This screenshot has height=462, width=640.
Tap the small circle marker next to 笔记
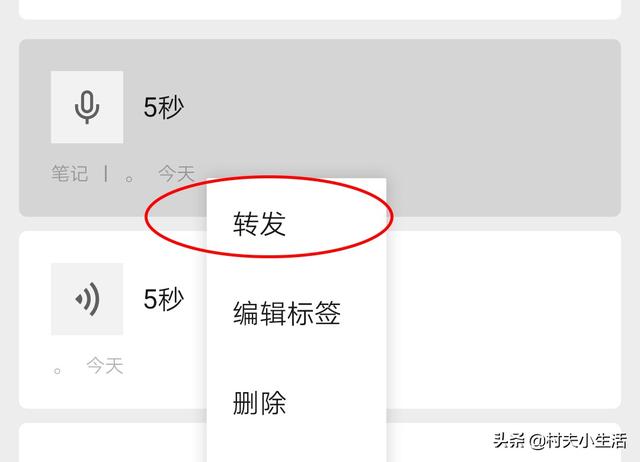(x=129, y=178)
